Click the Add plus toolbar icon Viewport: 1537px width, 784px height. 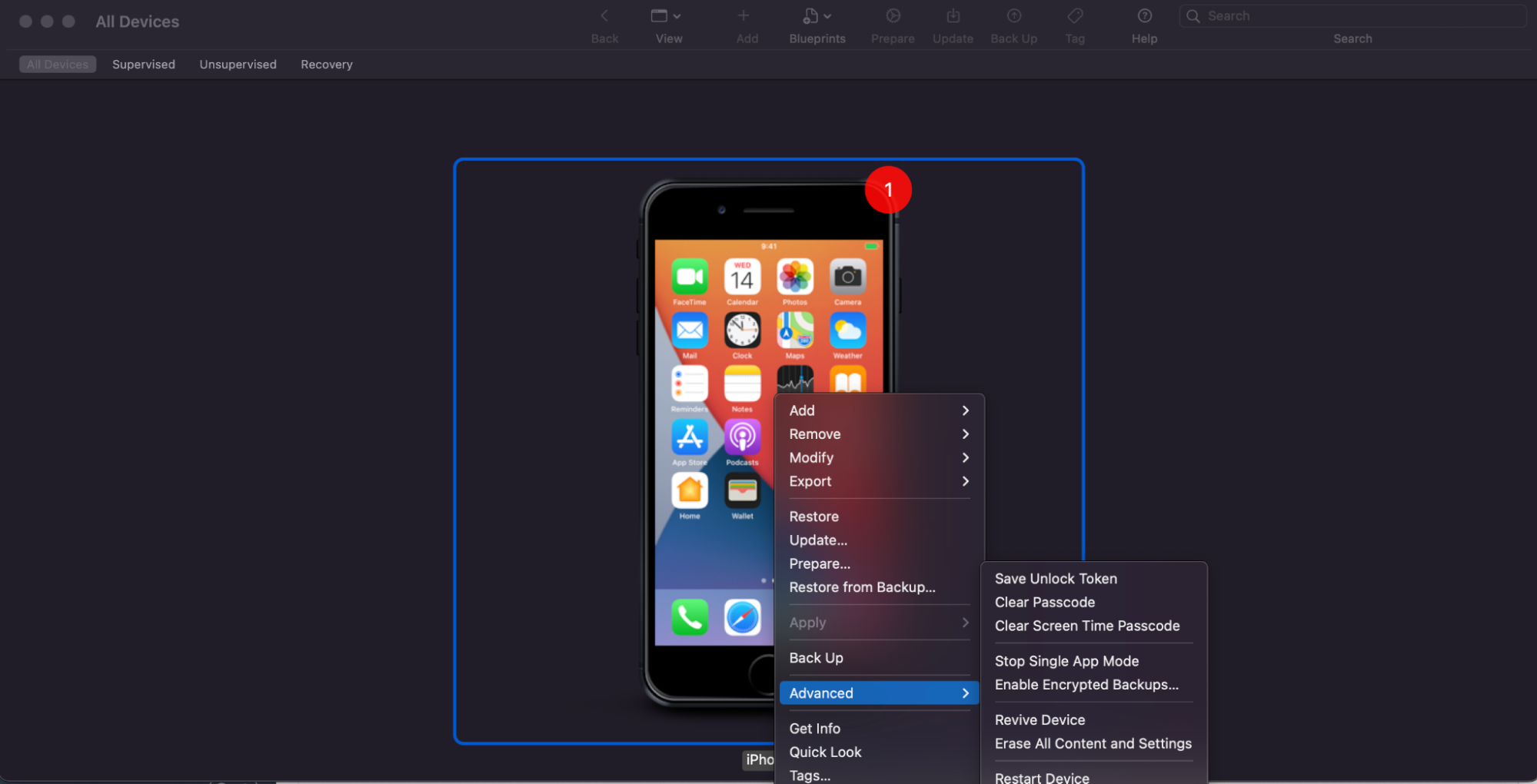coord(743,16)
